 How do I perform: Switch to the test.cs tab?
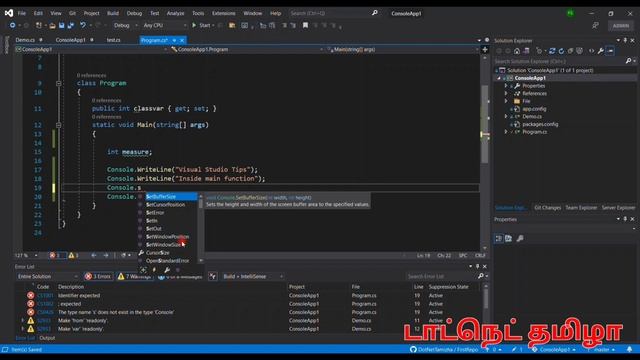point(113,40)
